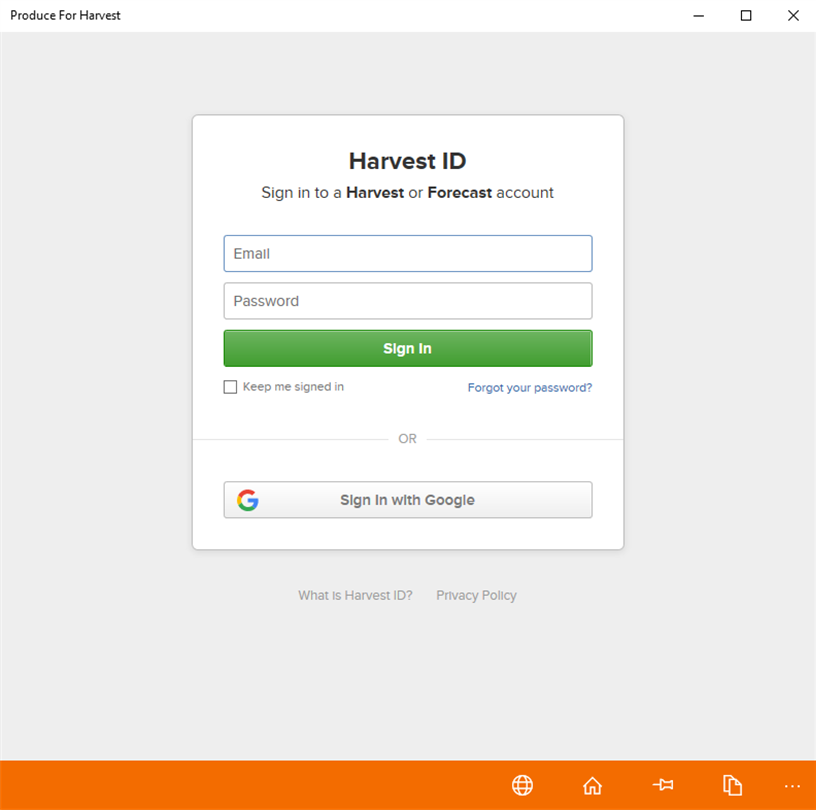
Task: Focus the Email input field
Action: [x=407, y=254]
